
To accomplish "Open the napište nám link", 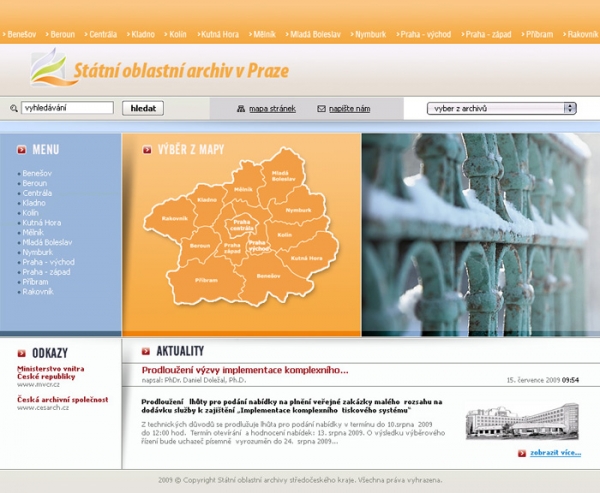I will (x=349, y=109).
